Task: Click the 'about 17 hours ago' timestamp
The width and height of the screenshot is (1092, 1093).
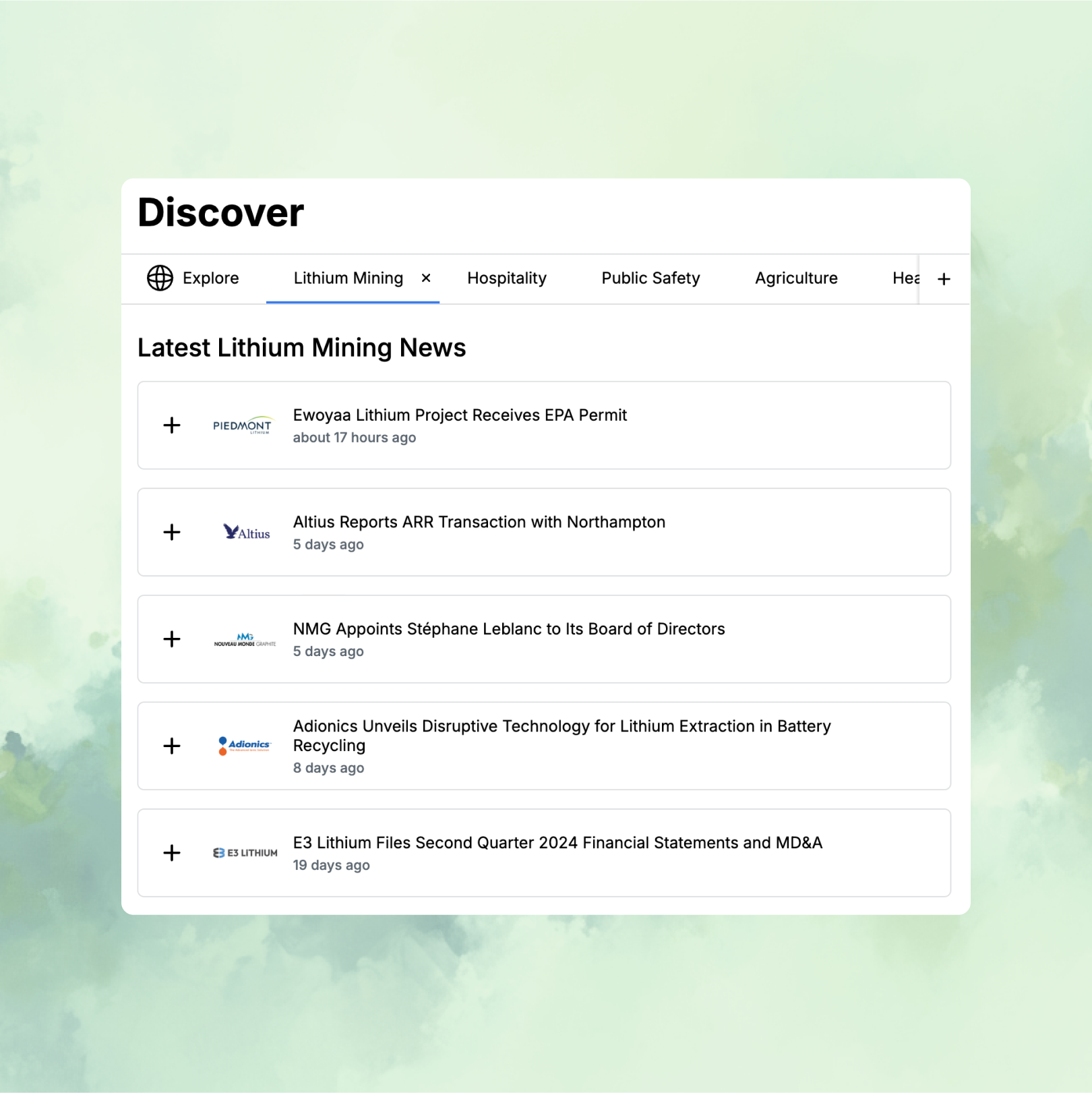Action: pyautogui.click(x=355, y=438)
